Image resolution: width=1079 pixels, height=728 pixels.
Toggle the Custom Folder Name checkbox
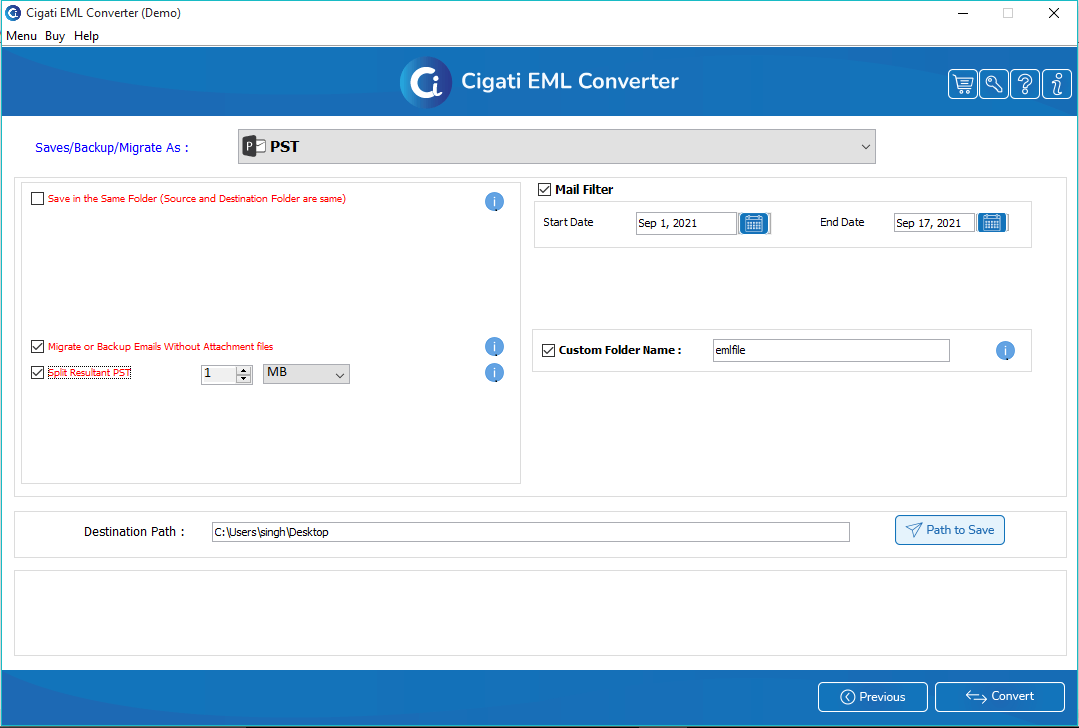548,350
